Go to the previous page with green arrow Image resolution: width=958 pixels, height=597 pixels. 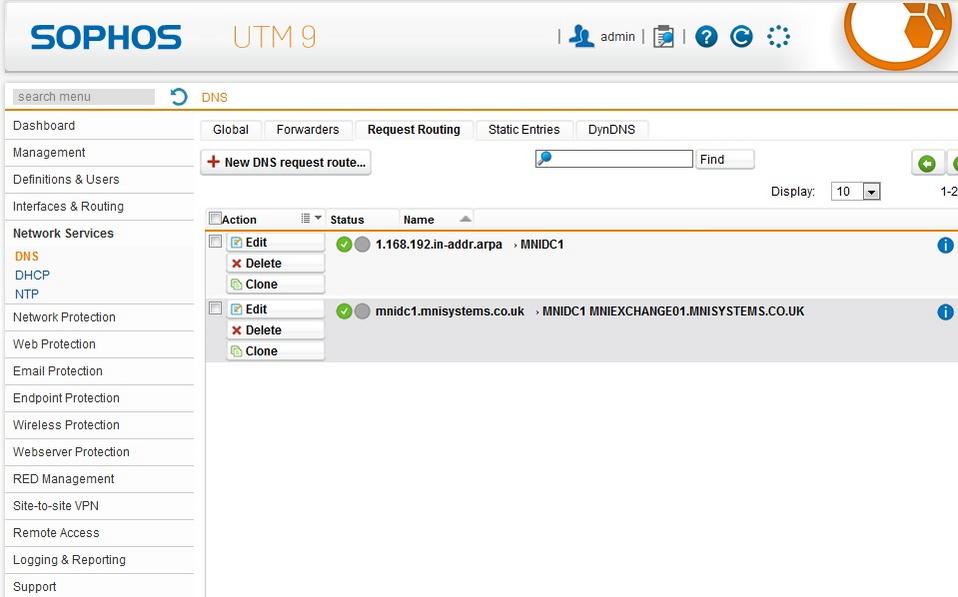tap(927, 163)
